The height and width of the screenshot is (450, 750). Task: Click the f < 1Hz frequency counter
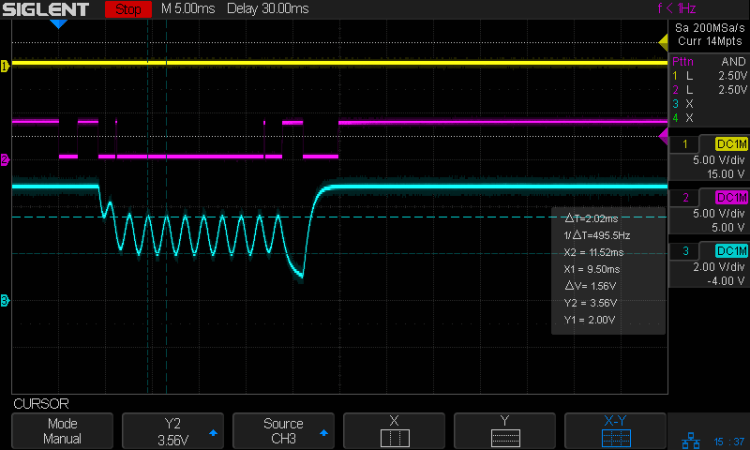tap(676, 8)
